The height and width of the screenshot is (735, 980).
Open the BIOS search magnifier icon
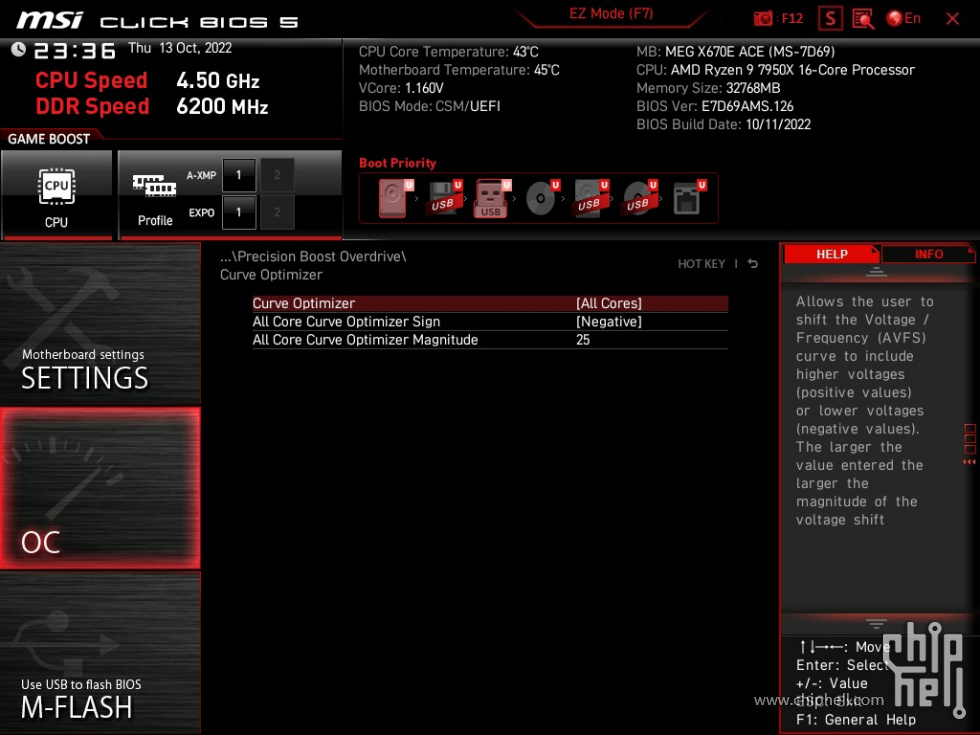[x=862, y=19]
